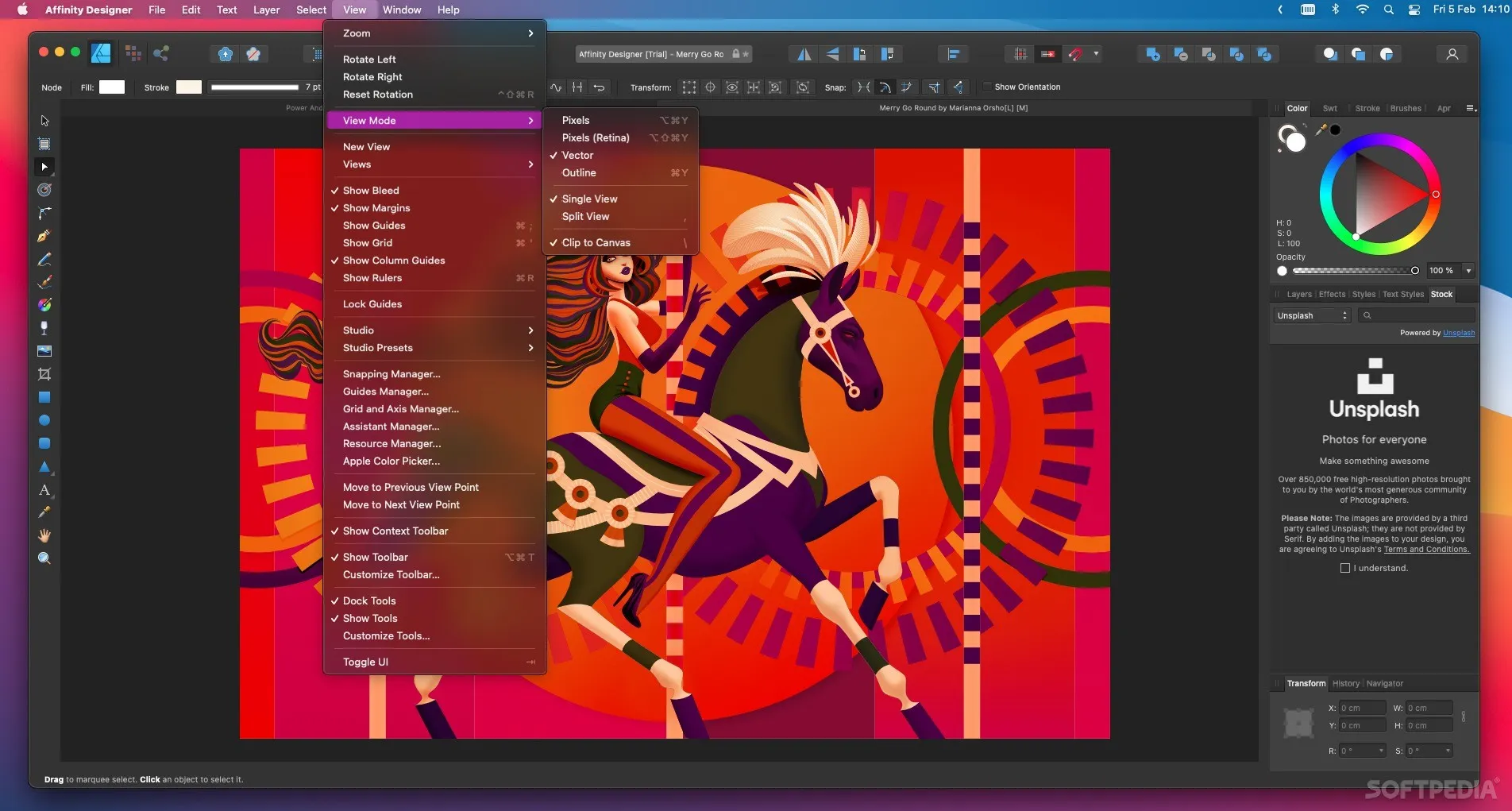Select the Corner tool
This screenshot has width=1512, height=811.
44,213
